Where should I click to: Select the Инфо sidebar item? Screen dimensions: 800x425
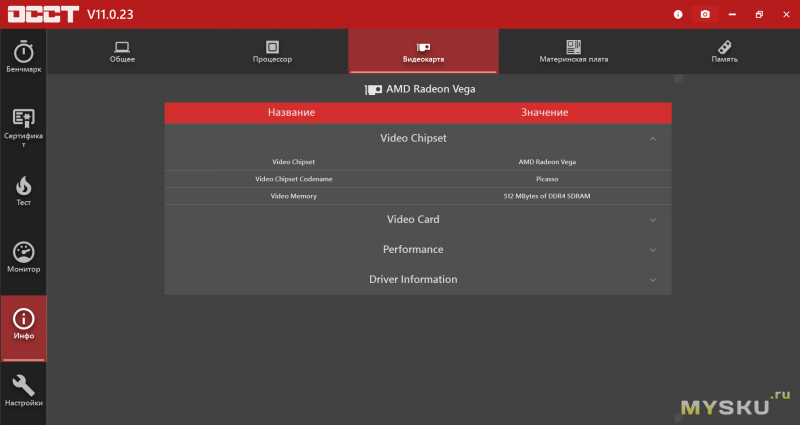(x=23, y=328)
